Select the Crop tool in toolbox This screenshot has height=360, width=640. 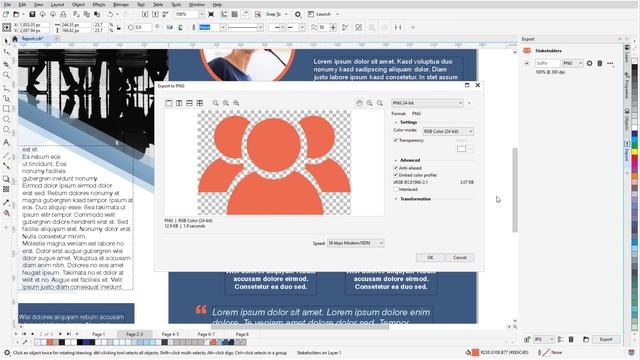click(6, 64)
